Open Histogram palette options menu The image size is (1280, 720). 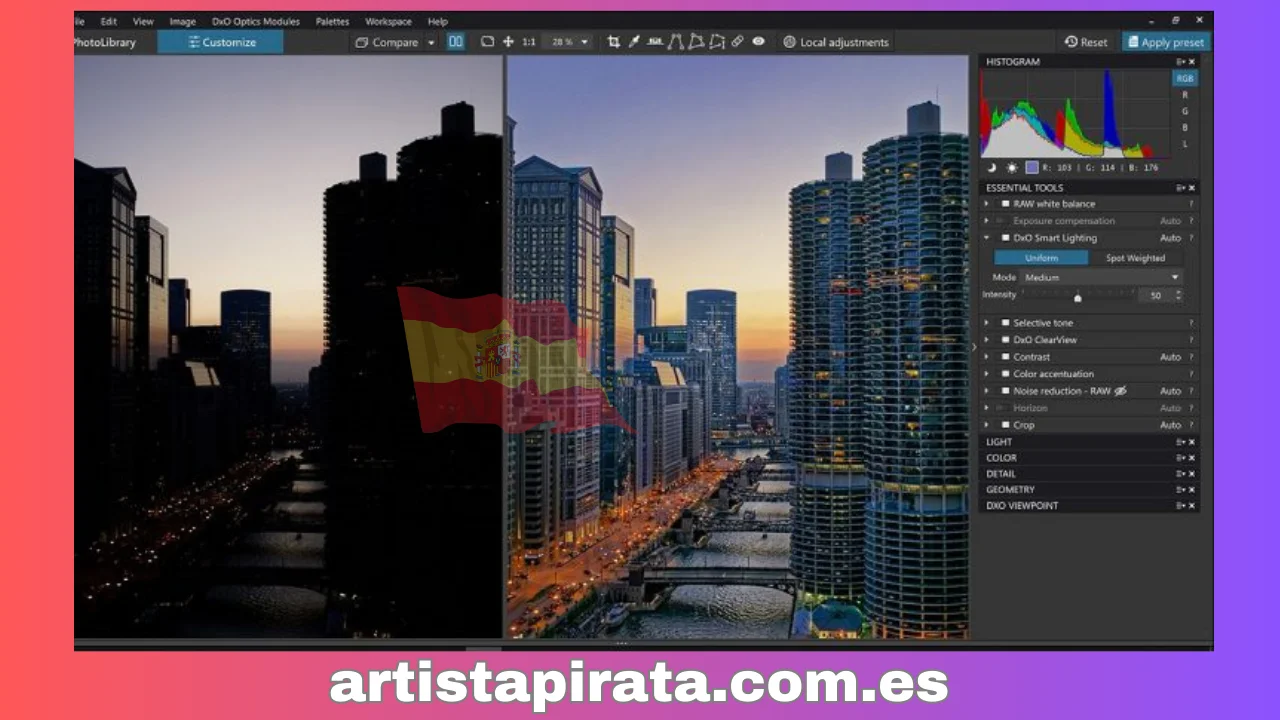(1180, 62)
